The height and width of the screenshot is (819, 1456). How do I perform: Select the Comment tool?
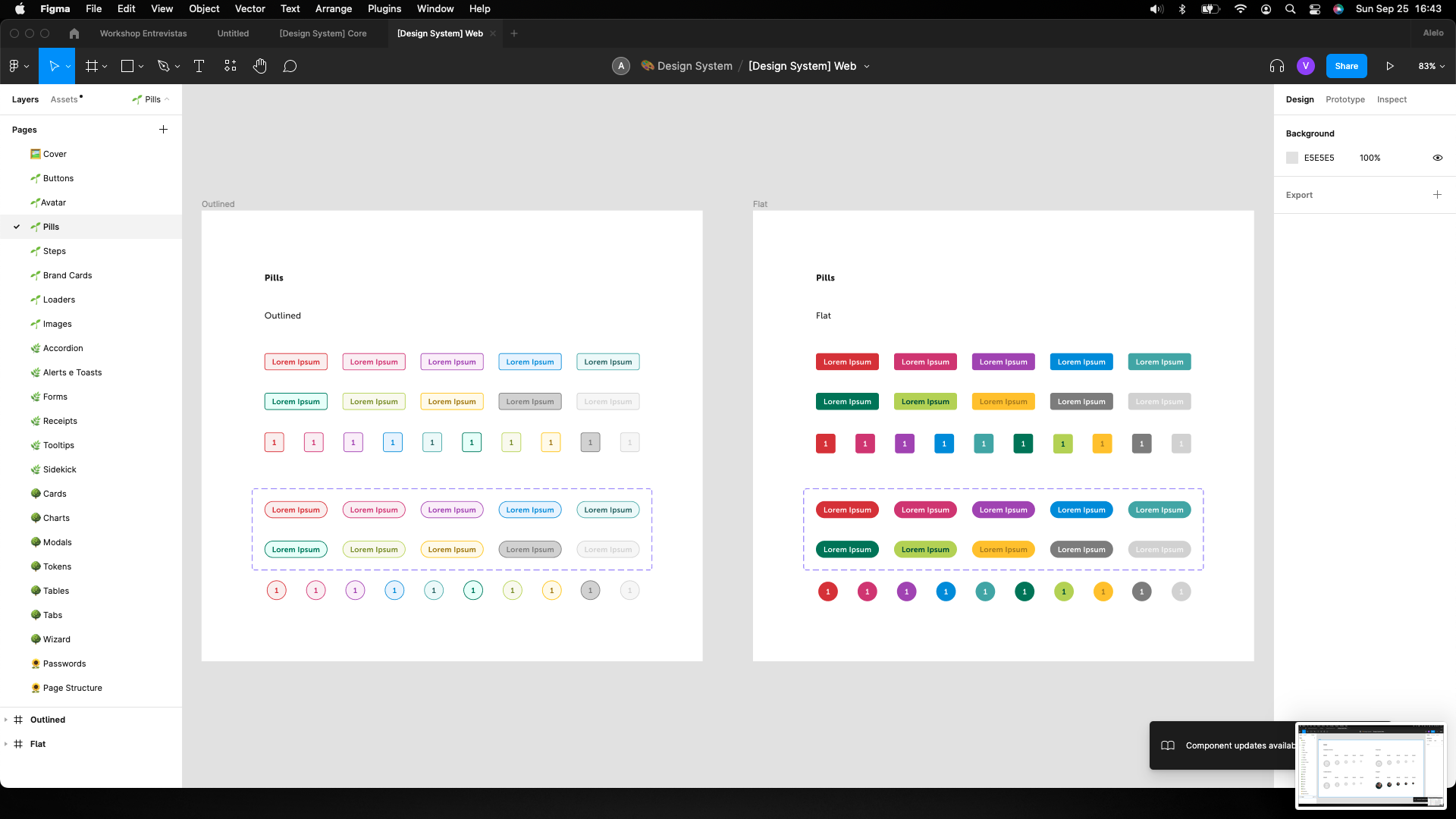click(290, 66)
